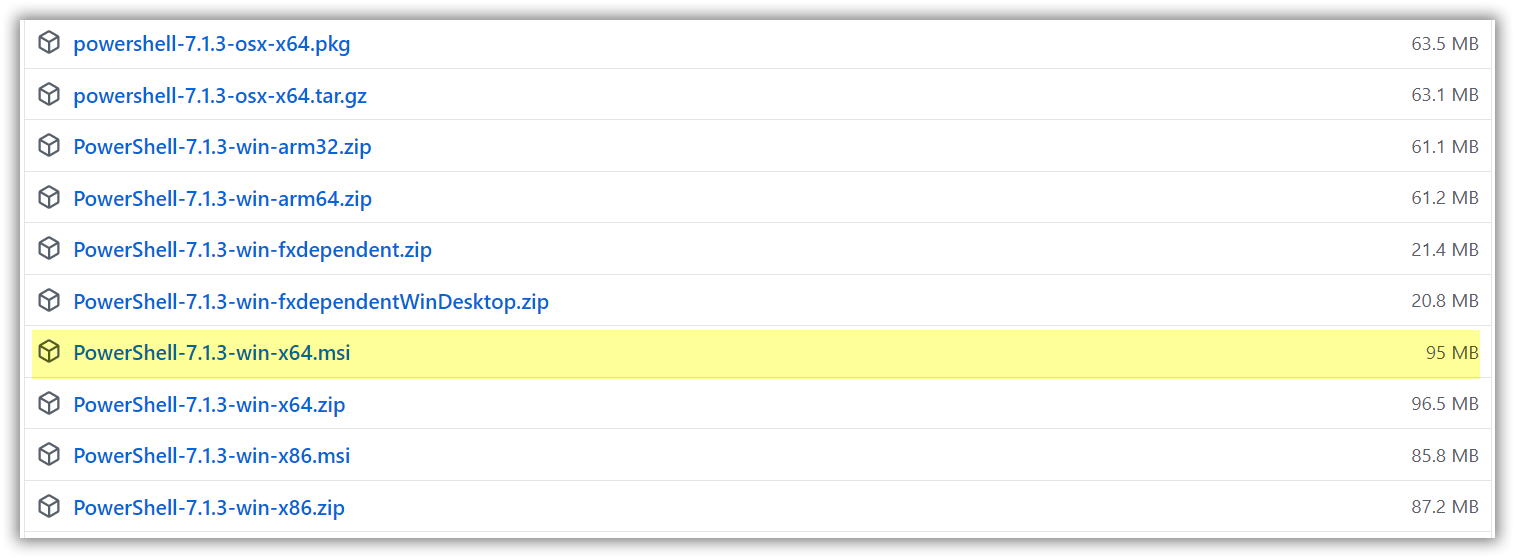Click package icon beside win-x86.zip
Image resolution: width=1515 pixels, height=558 pixels.
[x=49, y=506]
